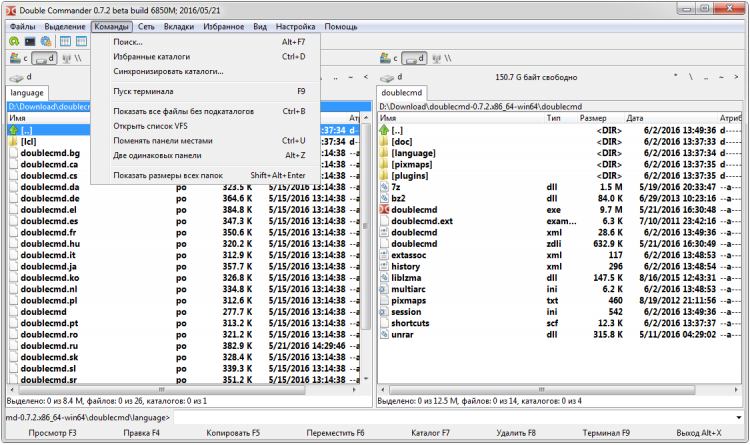
Task: Click the Выход Alt+X button
Action: pyautogui.click(x=699, y=433)
